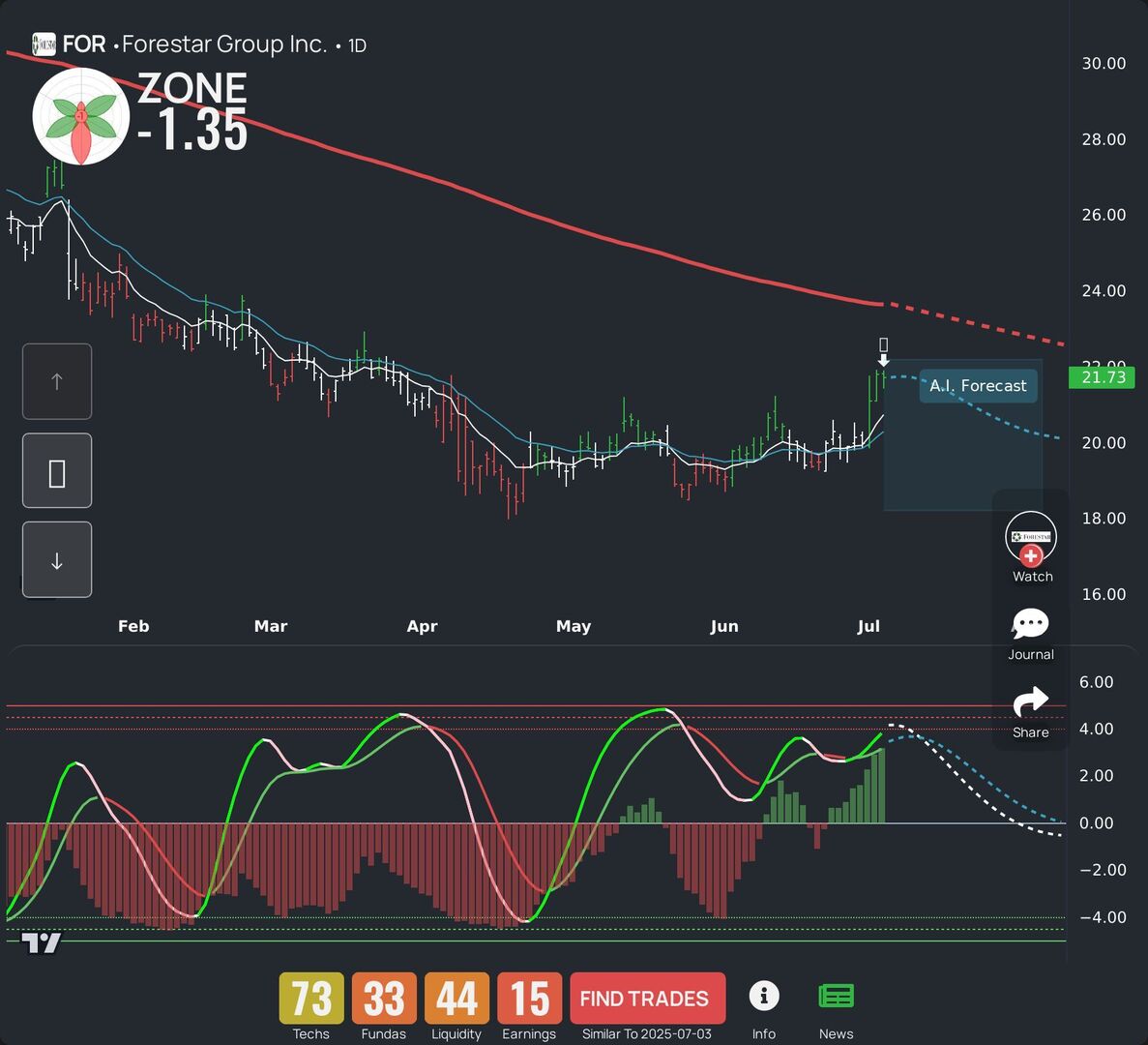
Task: Click the ZONE -1.35 reading
Action: (192, 112)
